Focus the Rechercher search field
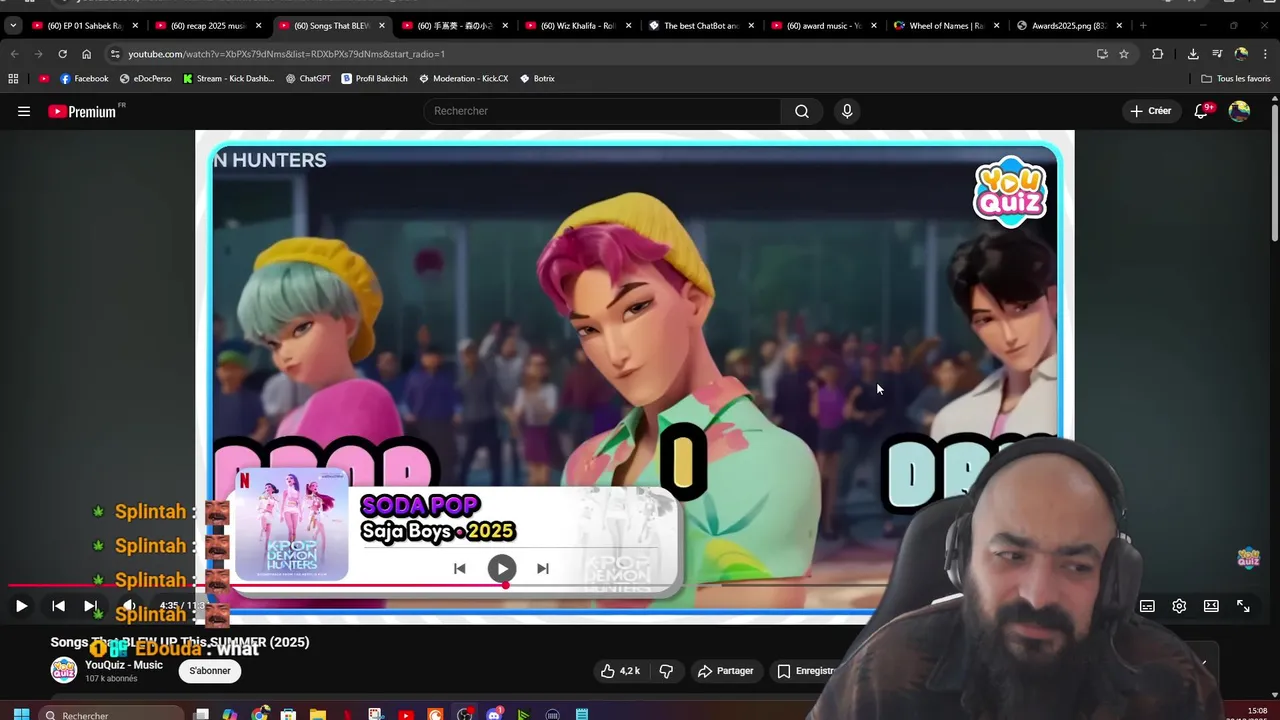 [x=603, y=111]
